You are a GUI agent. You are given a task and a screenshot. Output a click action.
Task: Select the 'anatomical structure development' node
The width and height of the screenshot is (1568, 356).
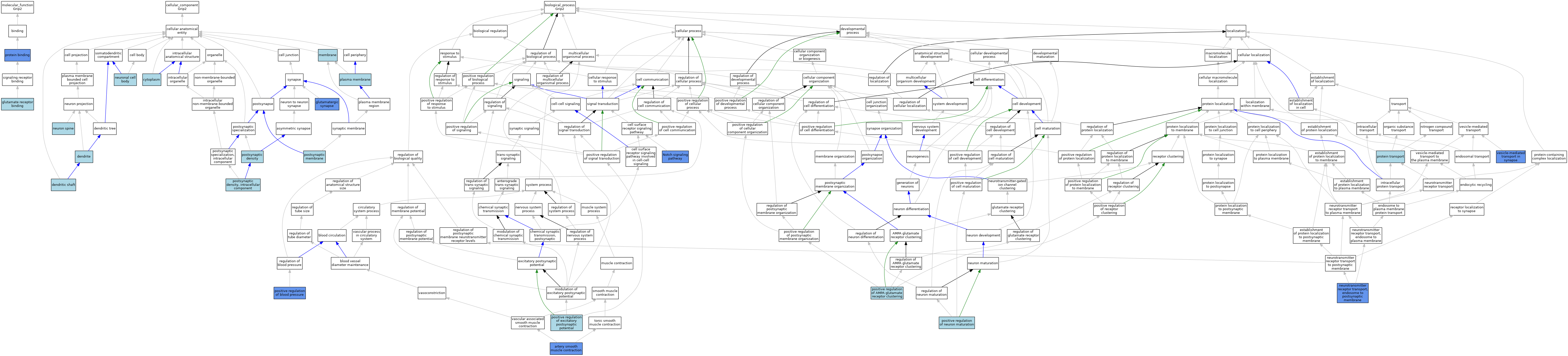(931, 55)
